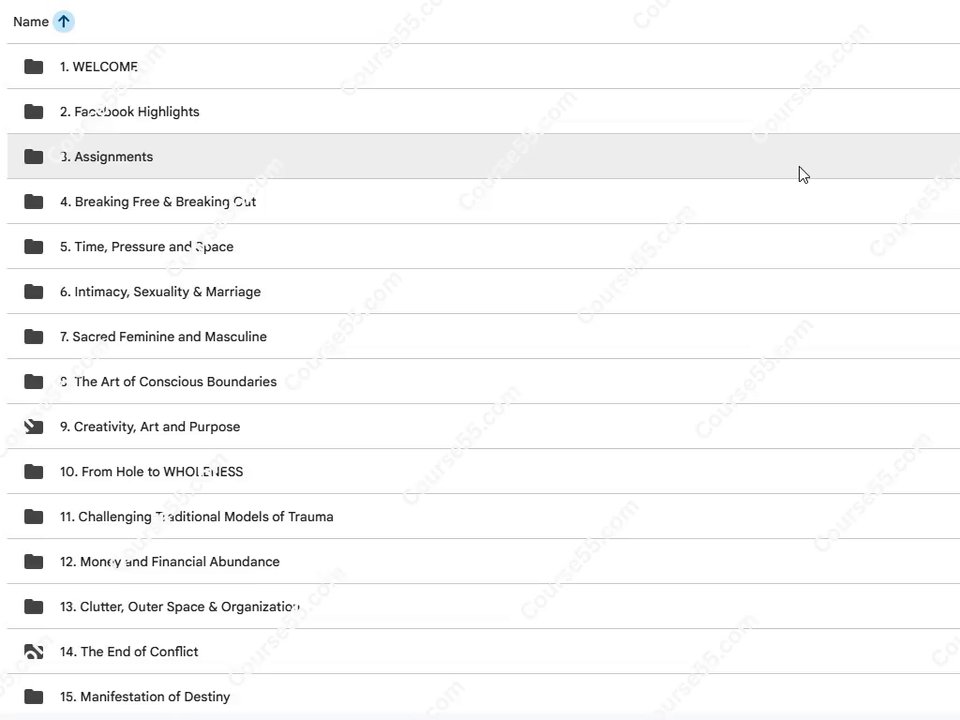Image resolution: width=960 pixels, height=720 pixels.
Task: Click the 2. Facebook Highlights folder name
Action: (x=130, y=111)
